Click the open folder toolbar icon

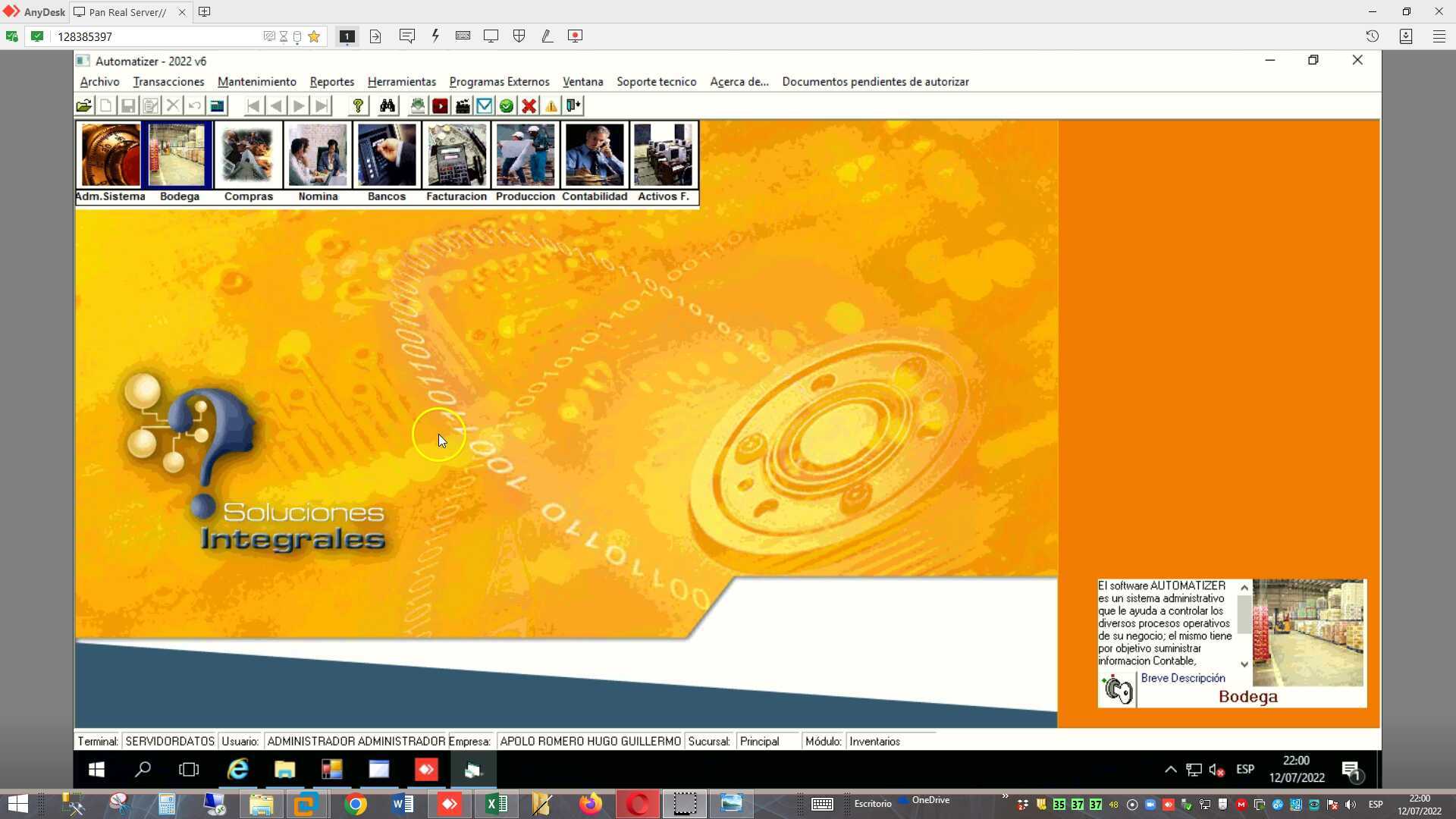(x=84, y=106)
